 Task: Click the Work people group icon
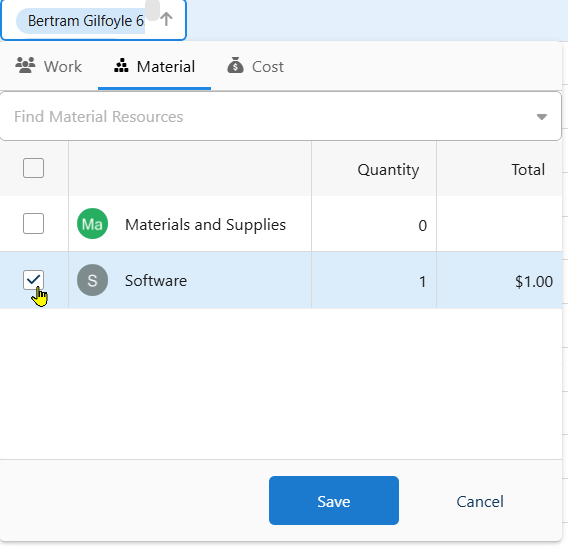pyautogui.click(x=25, y=66)
